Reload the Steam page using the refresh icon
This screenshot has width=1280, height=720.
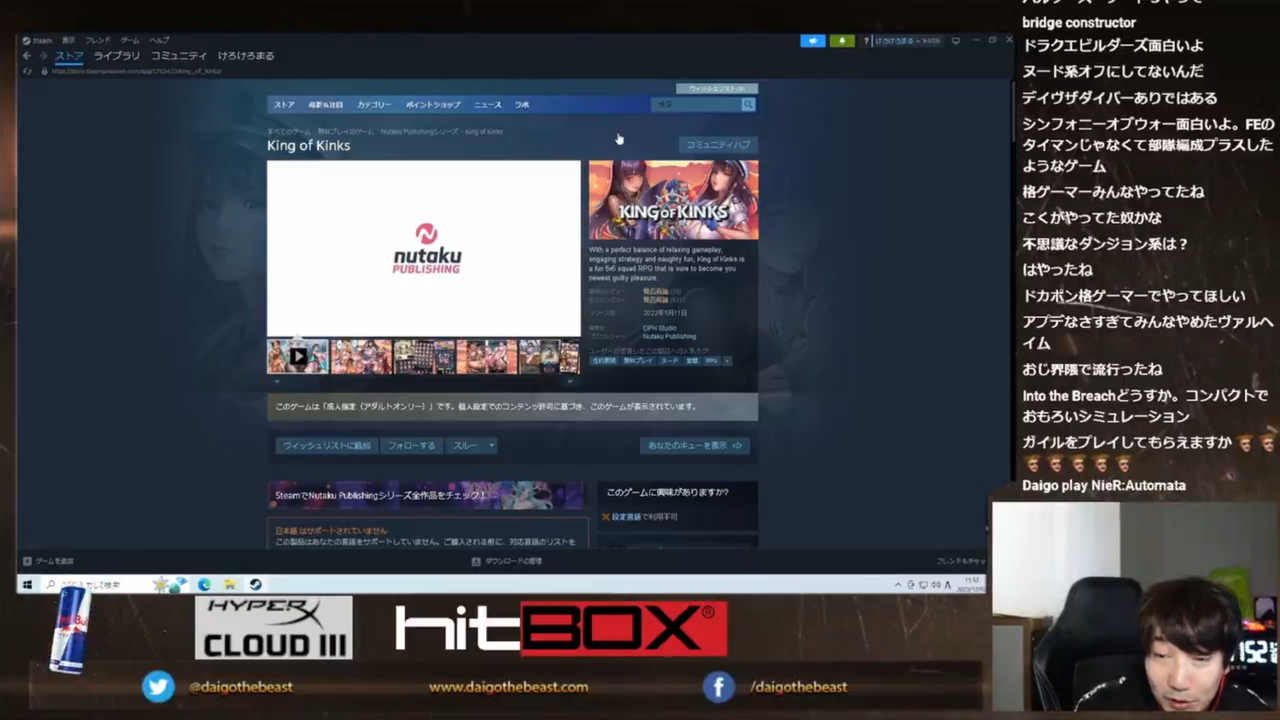tap(27, 71)
